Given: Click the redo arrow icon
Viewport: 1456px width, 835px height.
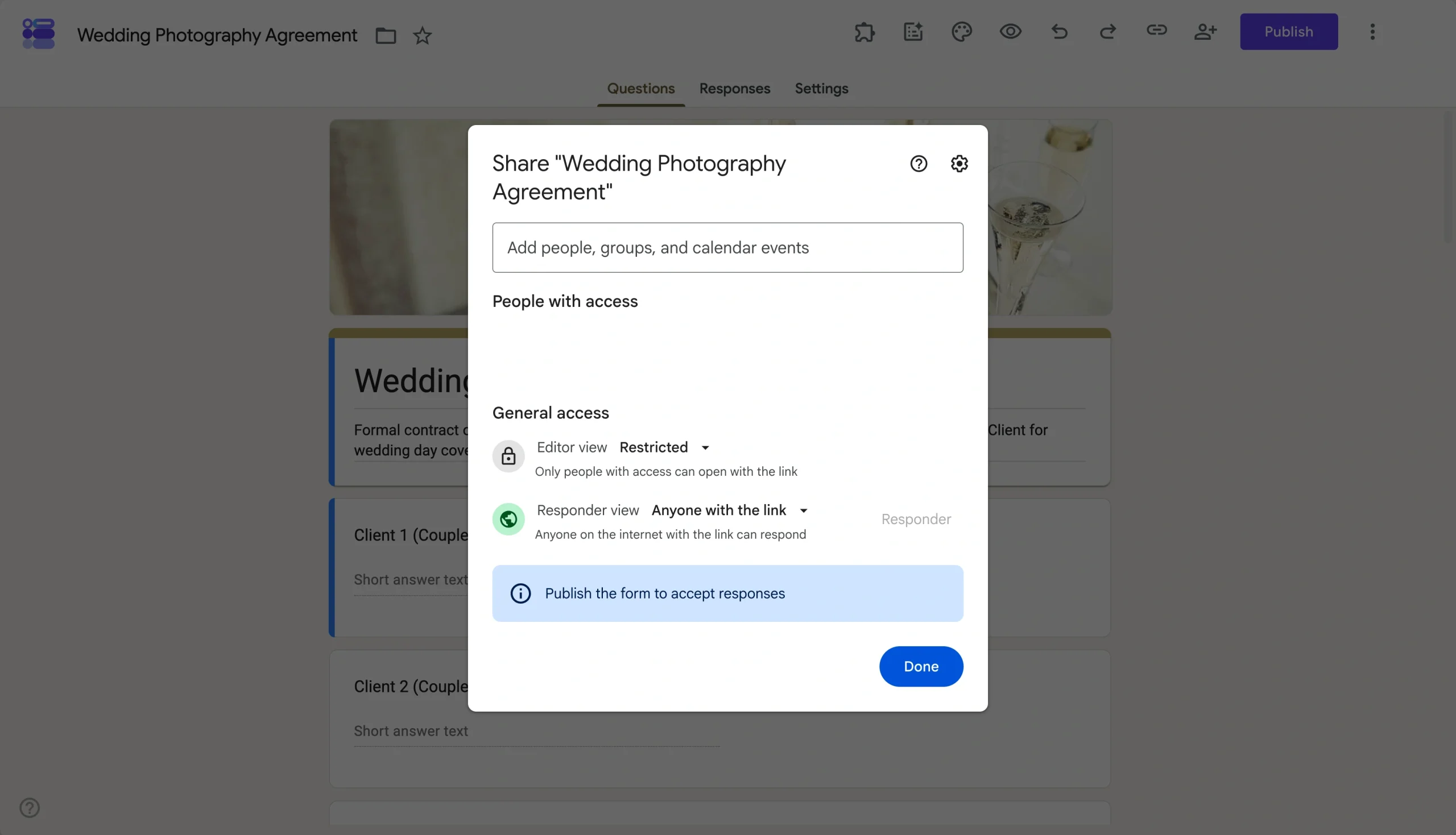Looking at the screenshot, I should click(x=1108, y=31).
